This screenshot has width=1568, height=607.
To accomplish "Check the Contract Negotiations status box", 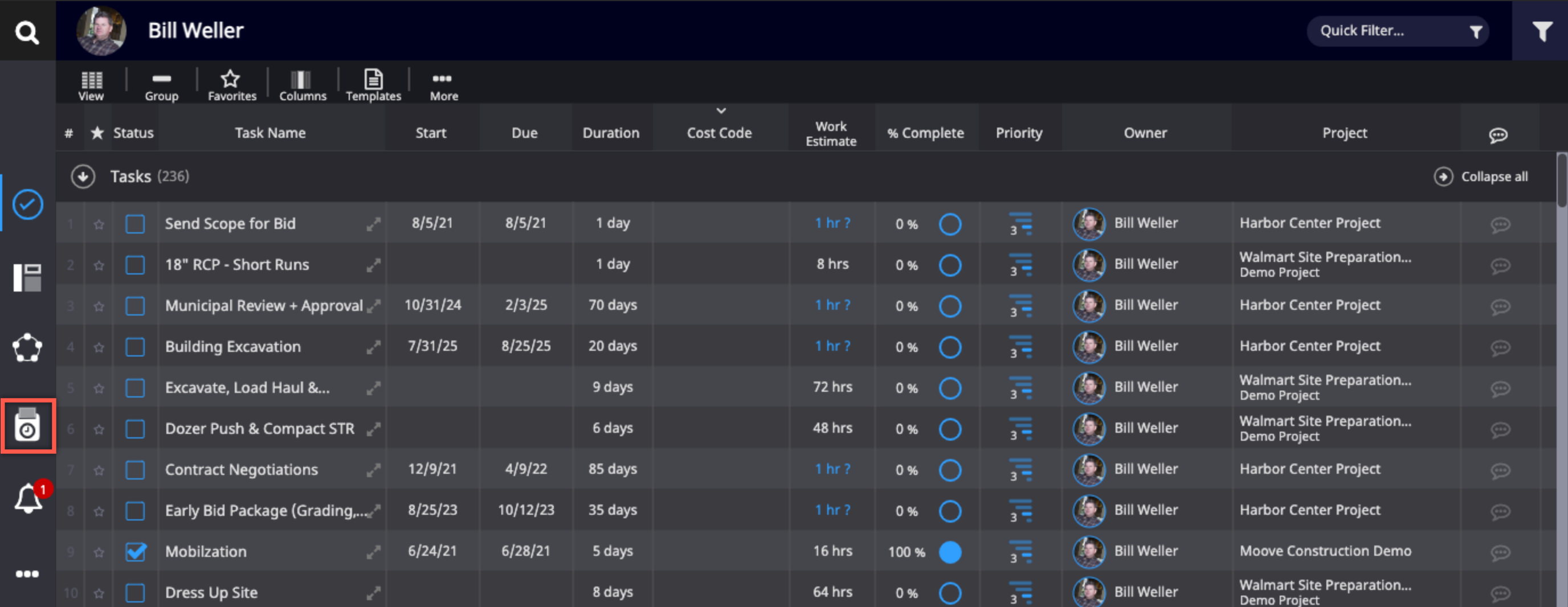I will tap(135, 470).
